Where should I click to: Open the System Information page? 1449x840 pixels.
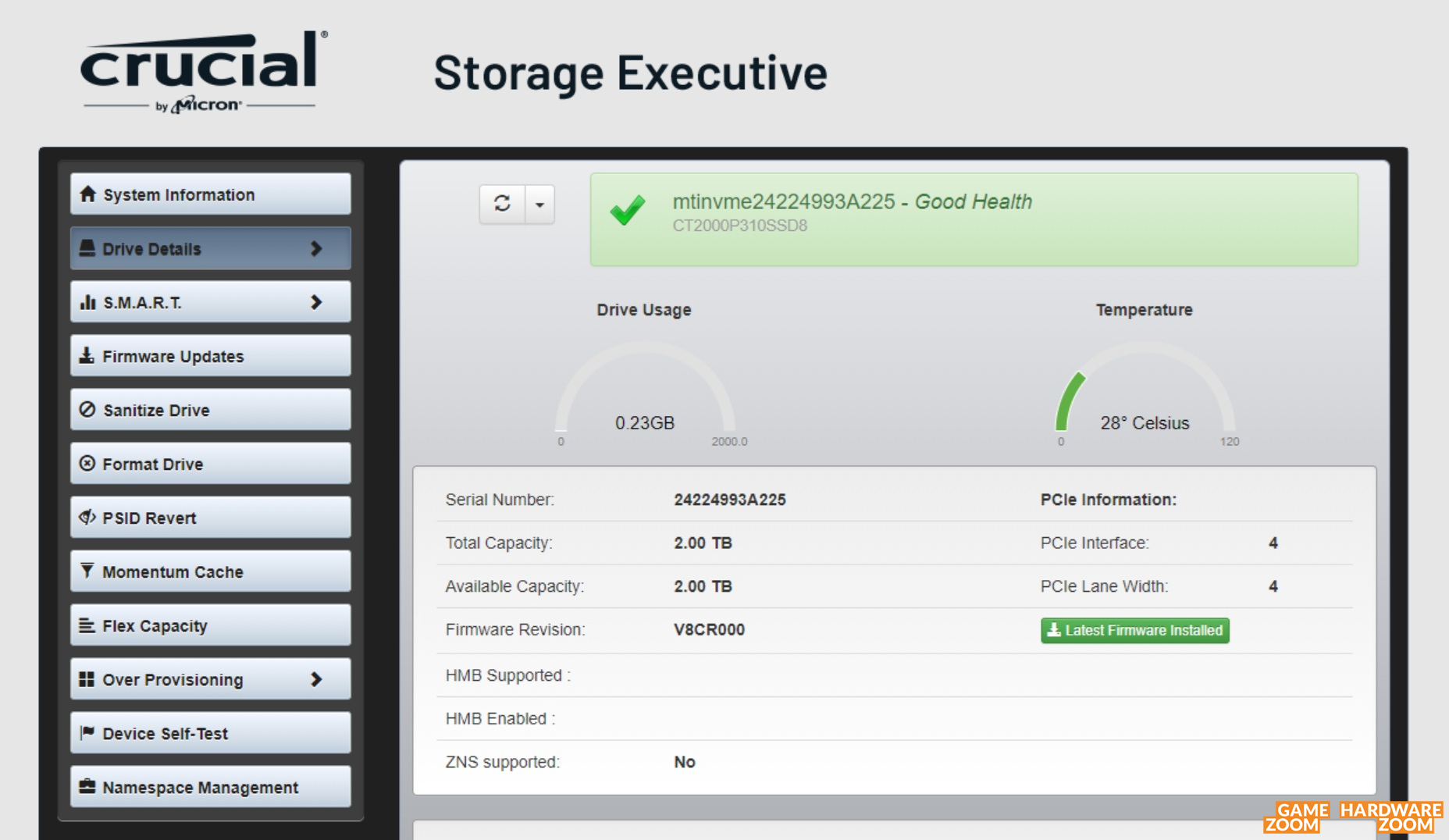211,194
